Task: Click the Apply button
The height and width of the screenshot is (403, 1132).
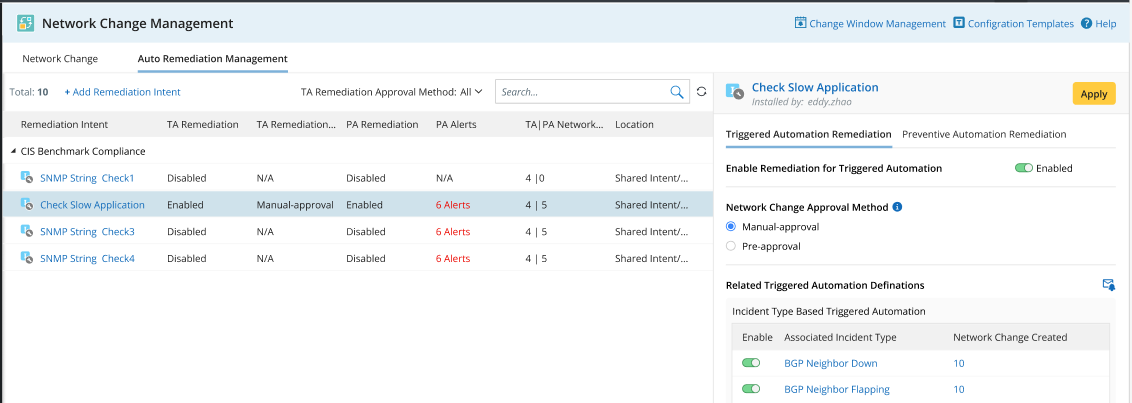Action: tap(1093, 94)
